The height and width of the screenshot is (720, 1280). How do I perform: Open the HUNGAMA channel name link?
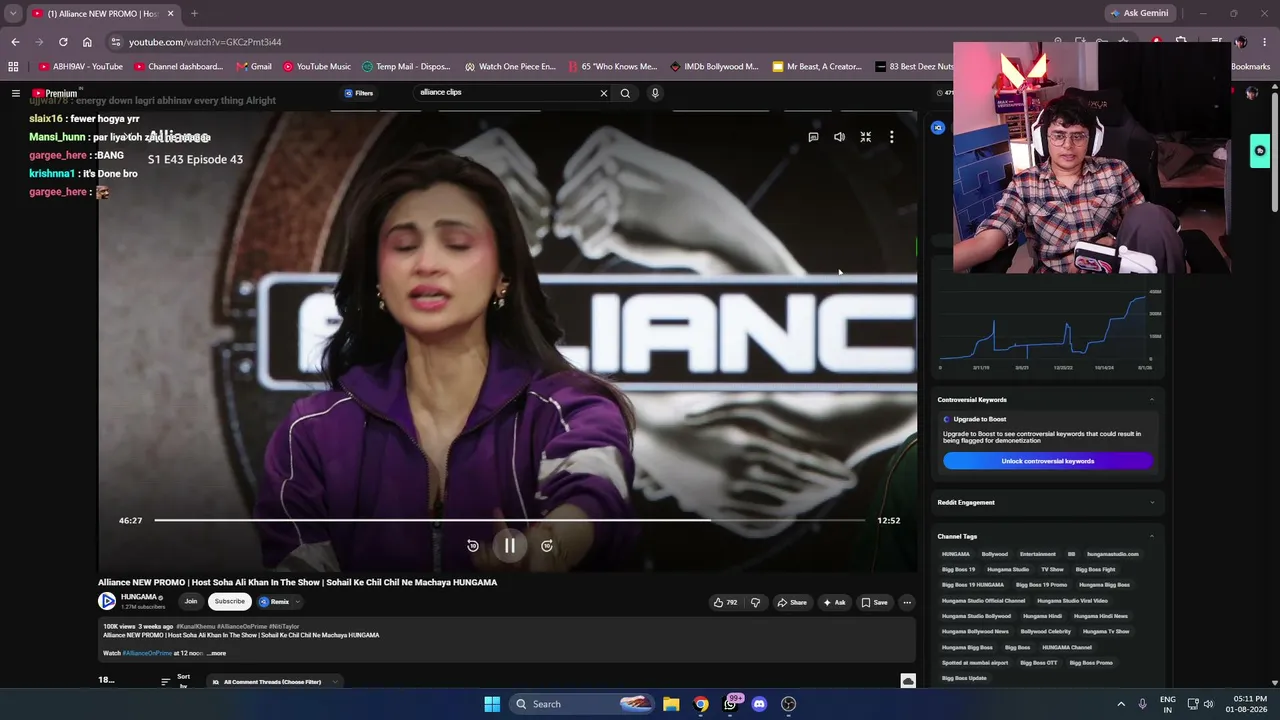[x=139, y=597]
